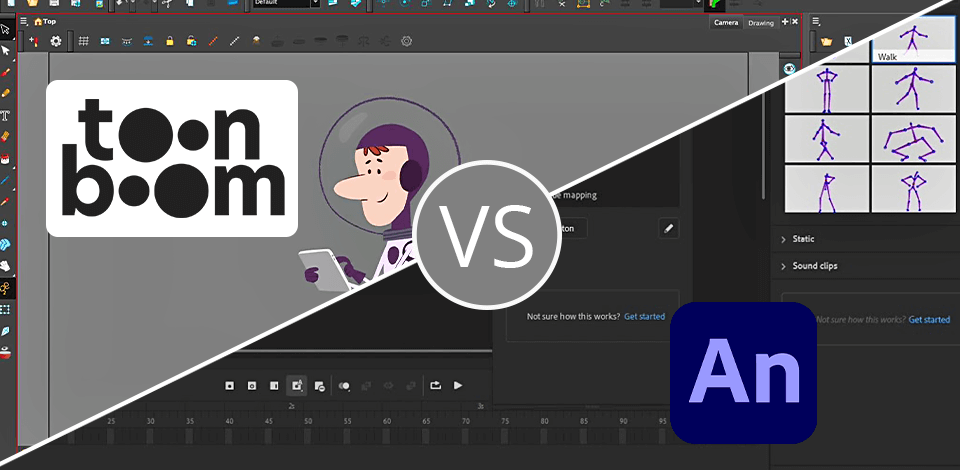The image size is (960, 470).
Task: Switch to the Drawing view tab
Action: tap(760, 23)
